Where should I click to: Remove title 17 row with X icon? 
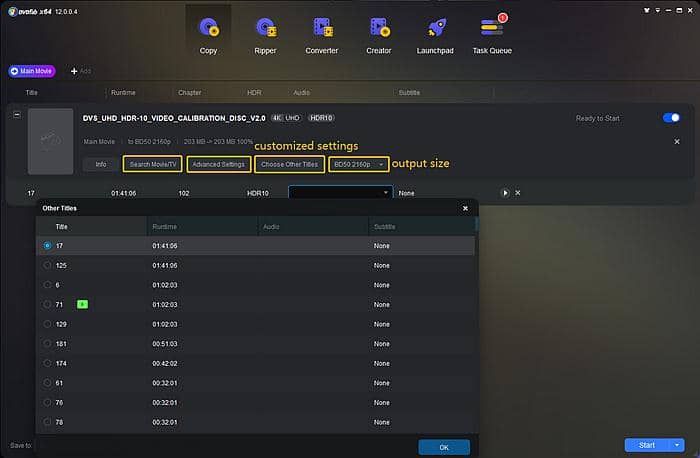click(518, 193)
